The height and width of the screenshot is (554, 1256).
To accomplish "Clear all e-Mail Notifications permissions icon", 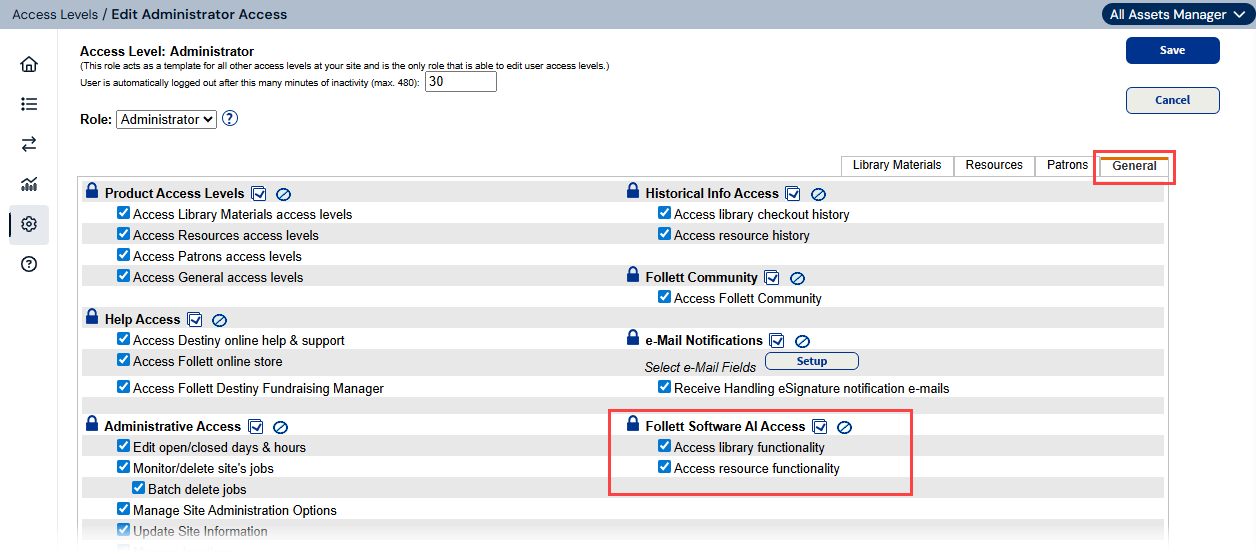I will point(802,341).
